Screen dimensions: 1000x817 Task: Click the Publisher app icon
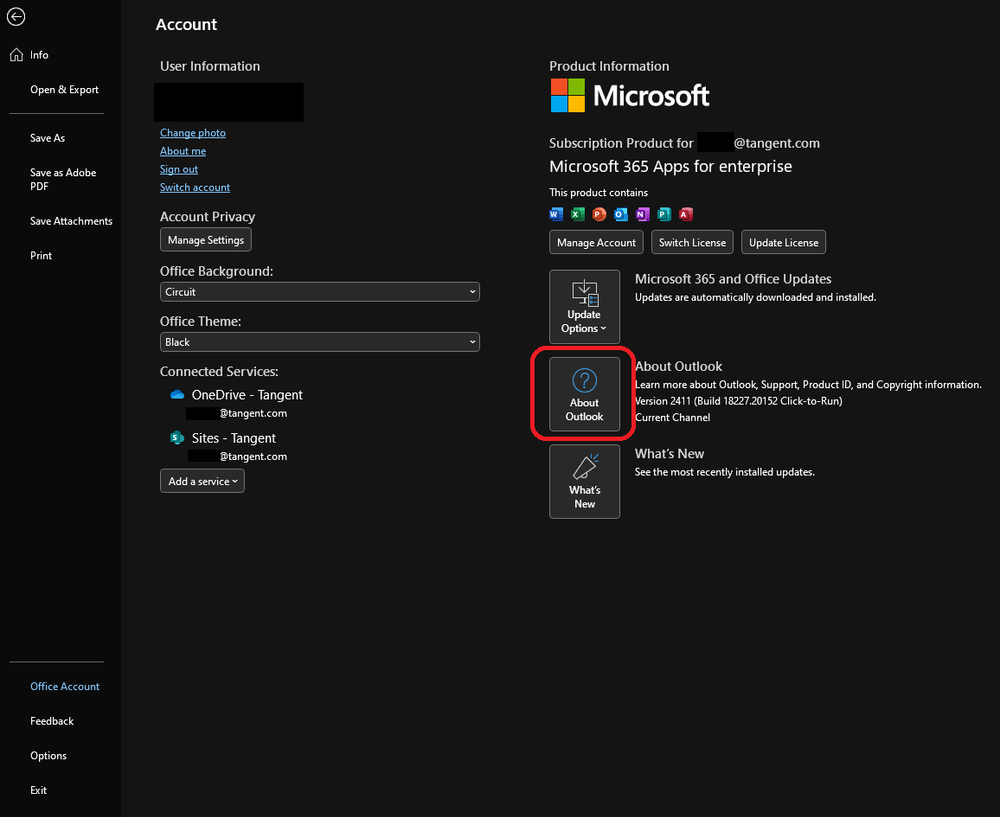point(665,214)
